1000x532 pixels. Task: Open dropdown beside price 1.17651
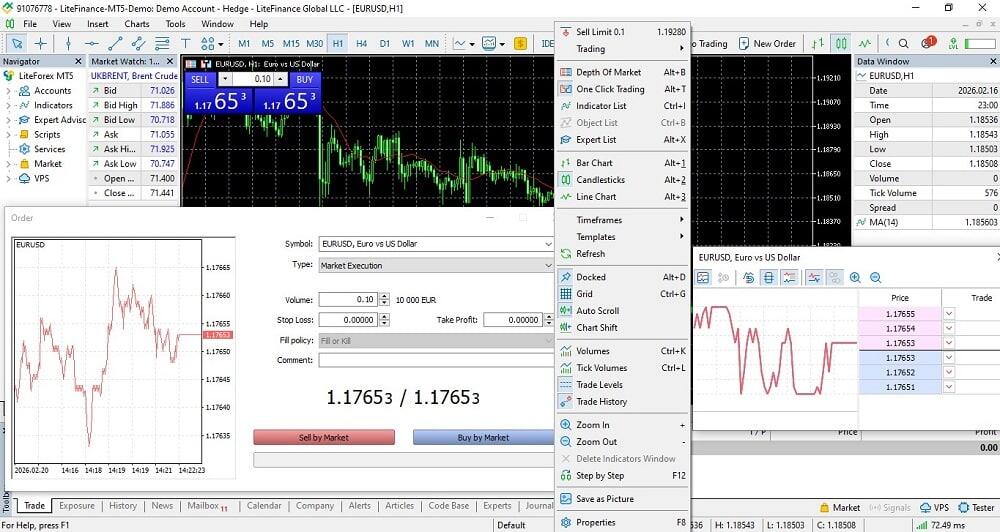tap(949, 387)
